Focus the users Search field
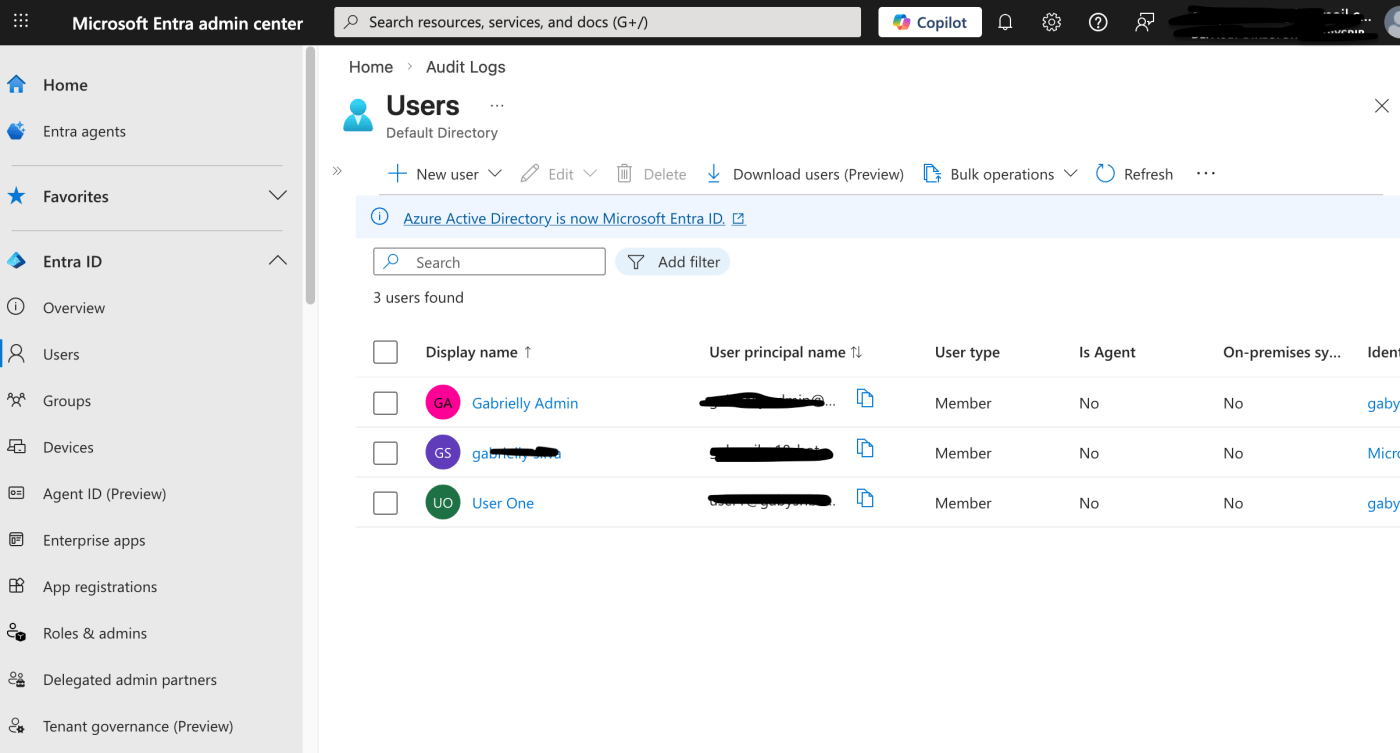The image size is (1400, 753). [x=489, y=262]
